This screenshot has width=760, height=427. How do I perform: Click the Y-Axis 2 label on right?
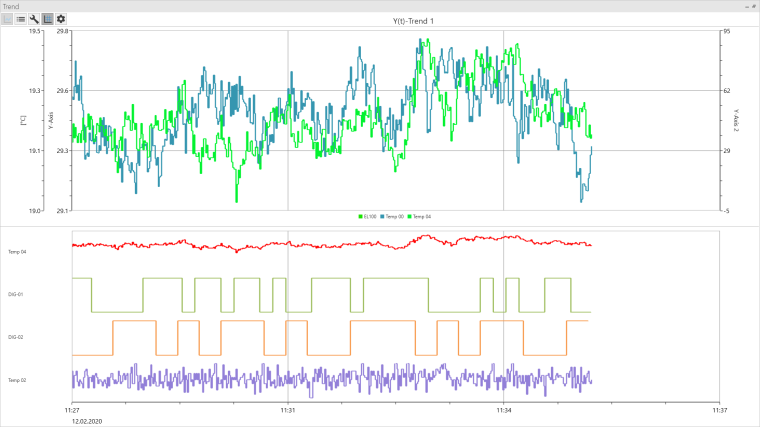735,121
